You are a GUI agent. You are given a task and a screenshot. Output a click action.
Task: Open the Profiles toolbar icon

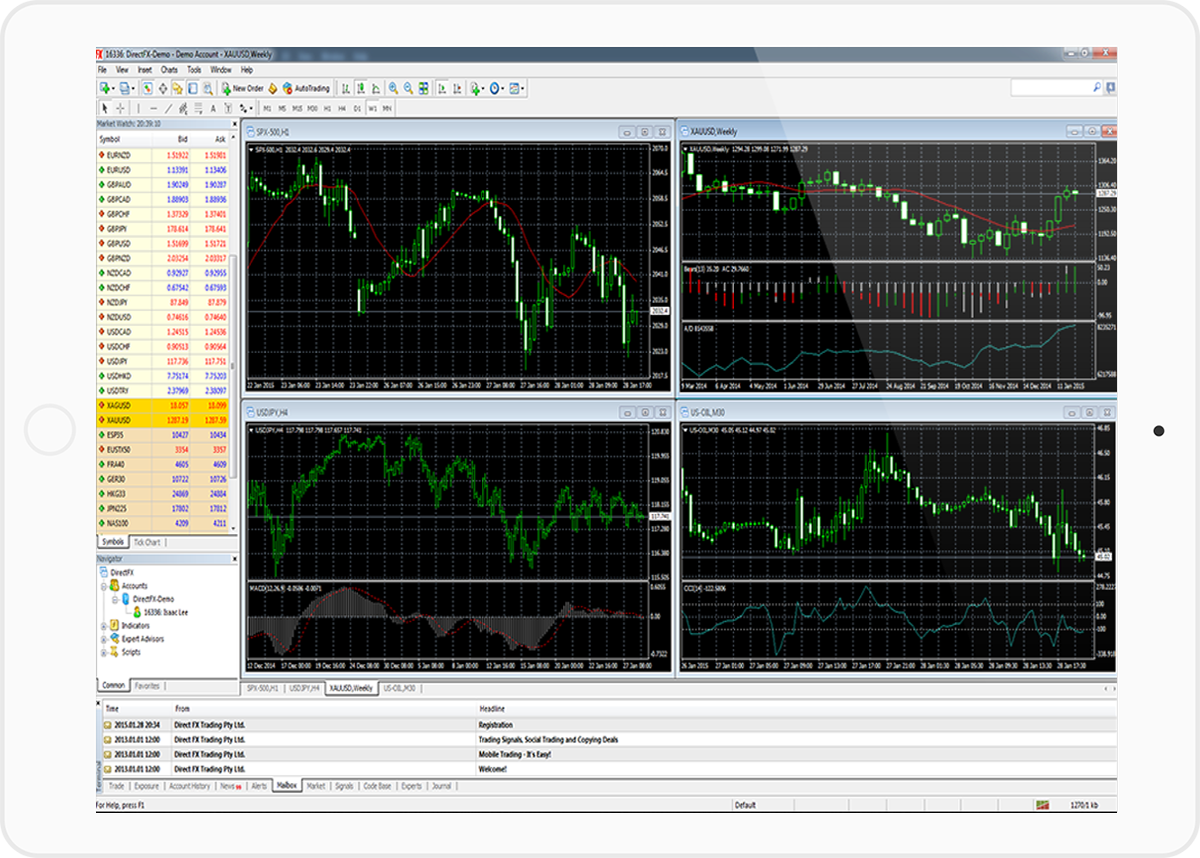pos(126,88)
